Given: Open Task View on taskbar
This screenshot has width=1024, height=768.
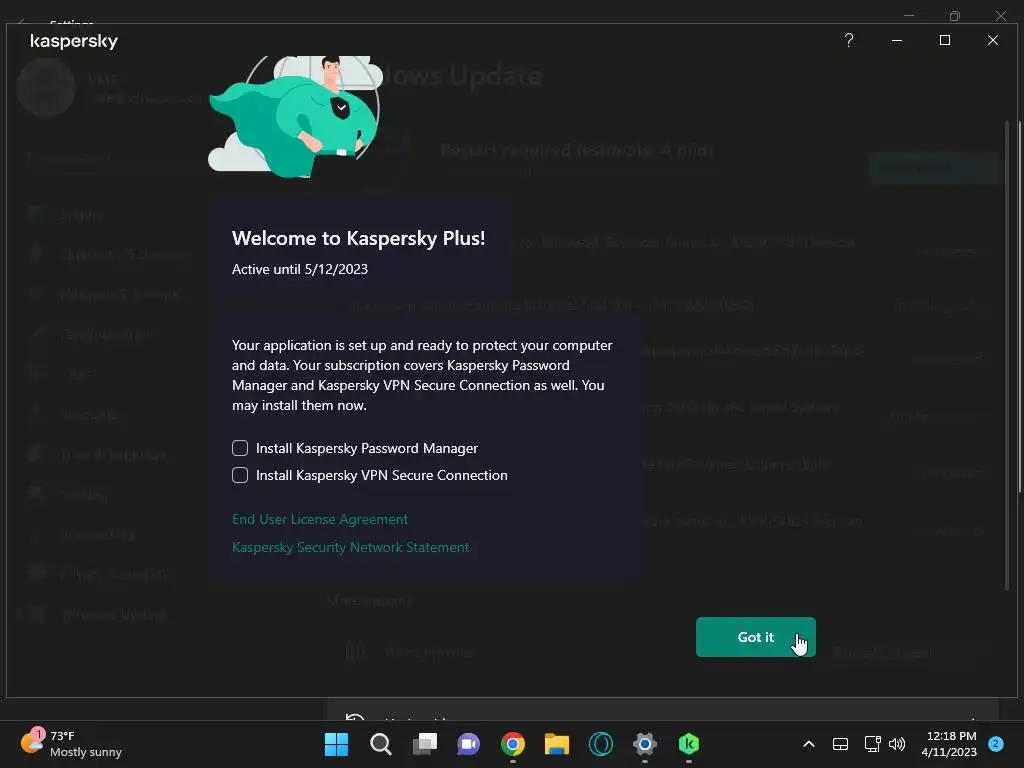Looking at the screenshot, I should point(424,744).
